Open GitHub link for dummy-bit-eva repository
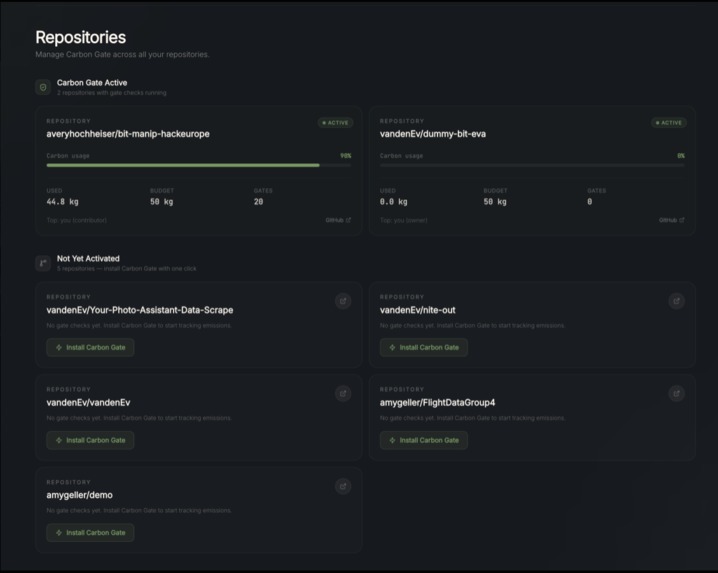718x573 pixels. 671,220
